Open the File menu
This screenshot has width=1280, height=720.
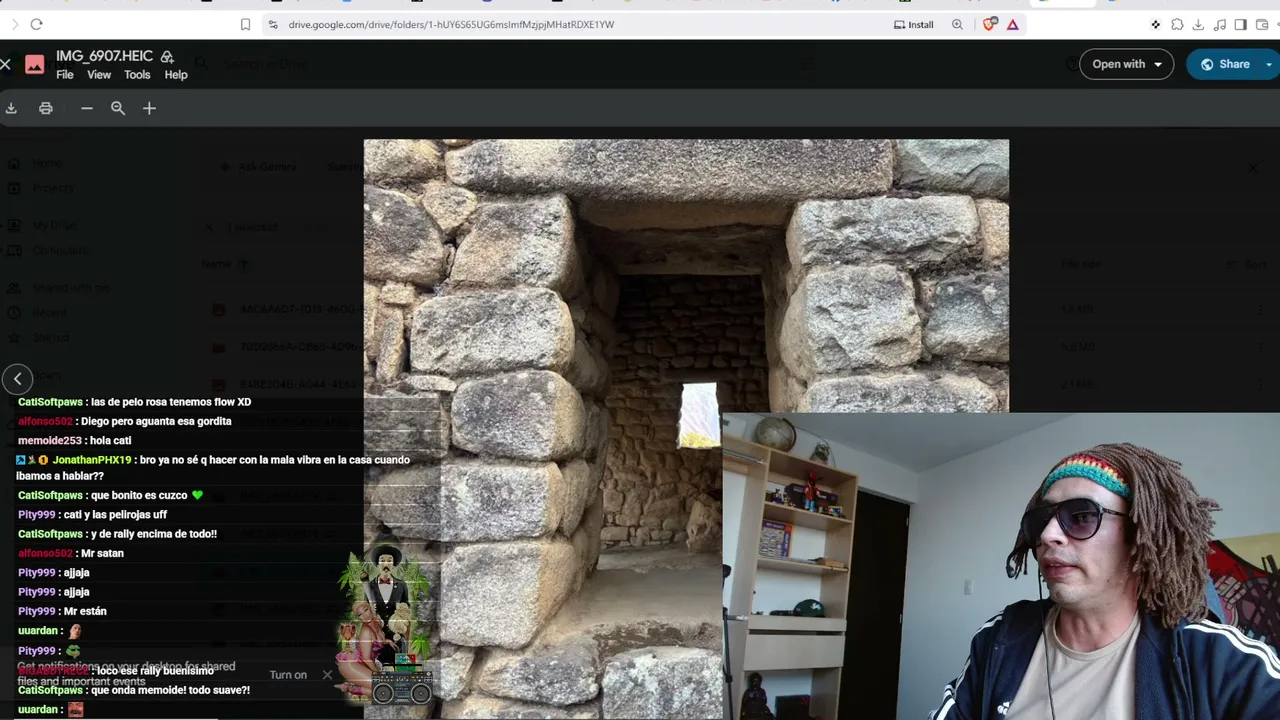(x=65, y=75)
